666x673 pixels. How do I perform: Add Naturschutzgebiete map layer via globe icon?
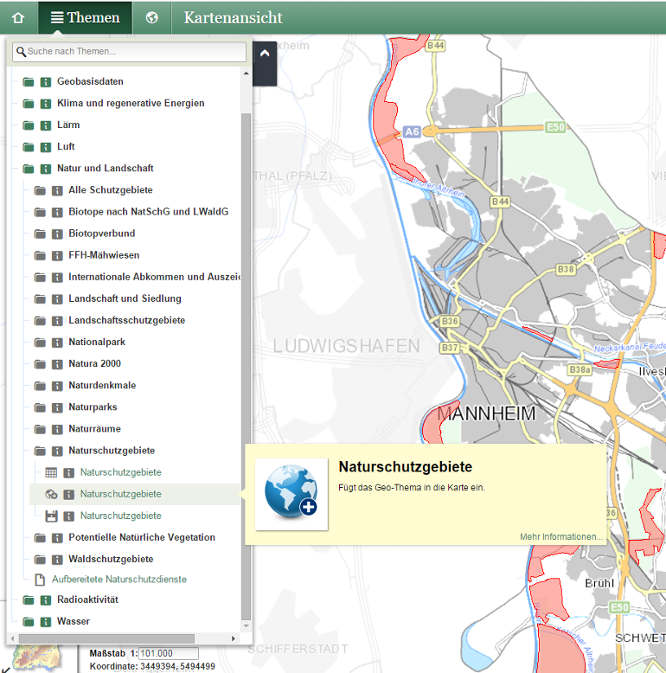coord(51,494)
